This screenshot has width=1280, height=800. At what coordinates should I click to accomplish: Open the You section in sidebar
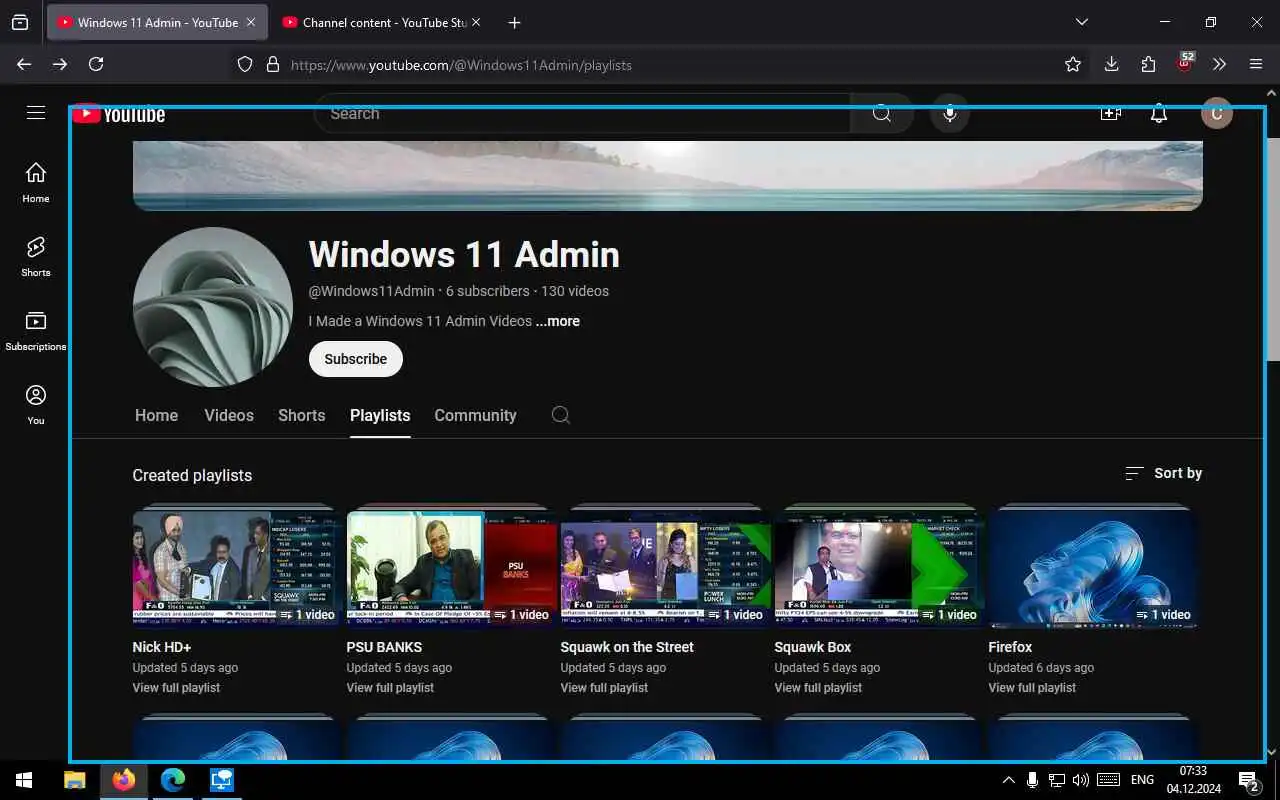click(36, 404)
